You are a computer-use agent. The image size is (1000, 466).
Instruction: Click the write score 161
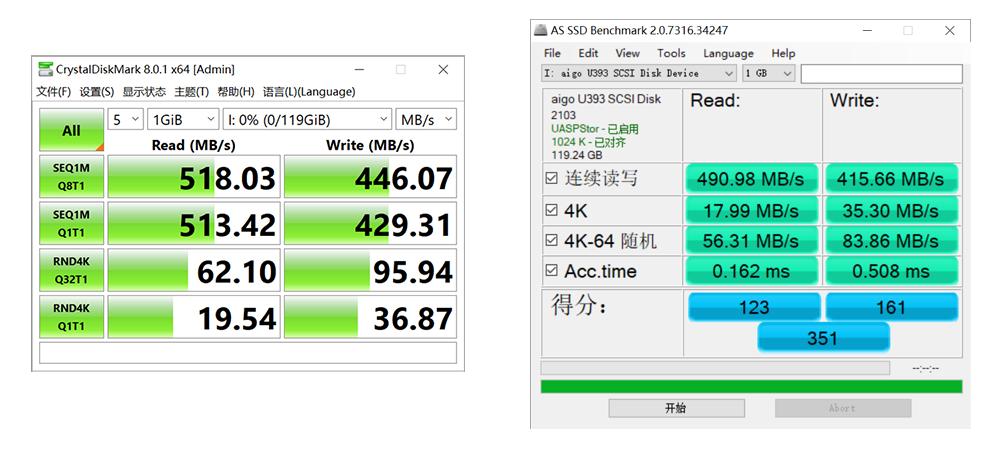click(892, 307)
